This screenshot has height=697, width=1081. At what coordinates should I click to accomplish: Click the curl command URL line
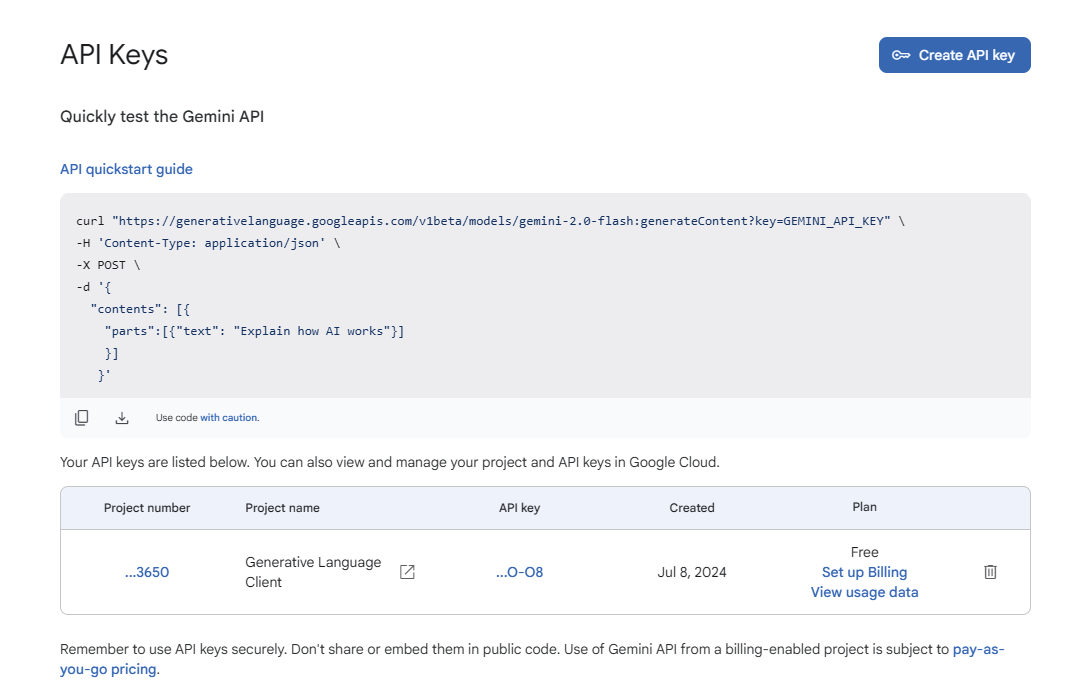point(490,221)
